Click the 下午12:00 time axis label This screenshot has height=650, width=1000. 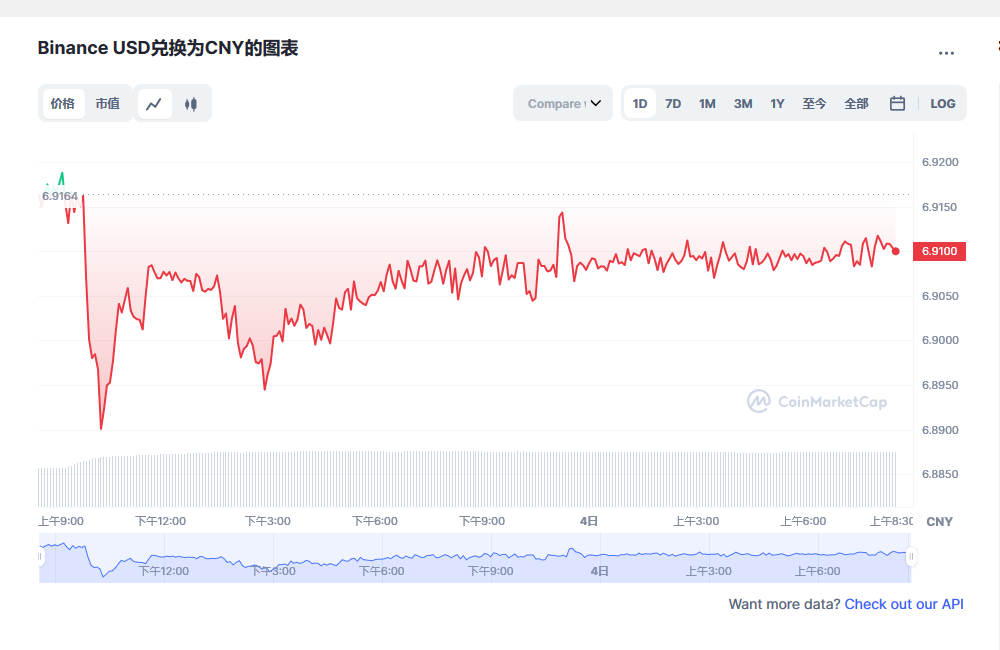point(161,521)
